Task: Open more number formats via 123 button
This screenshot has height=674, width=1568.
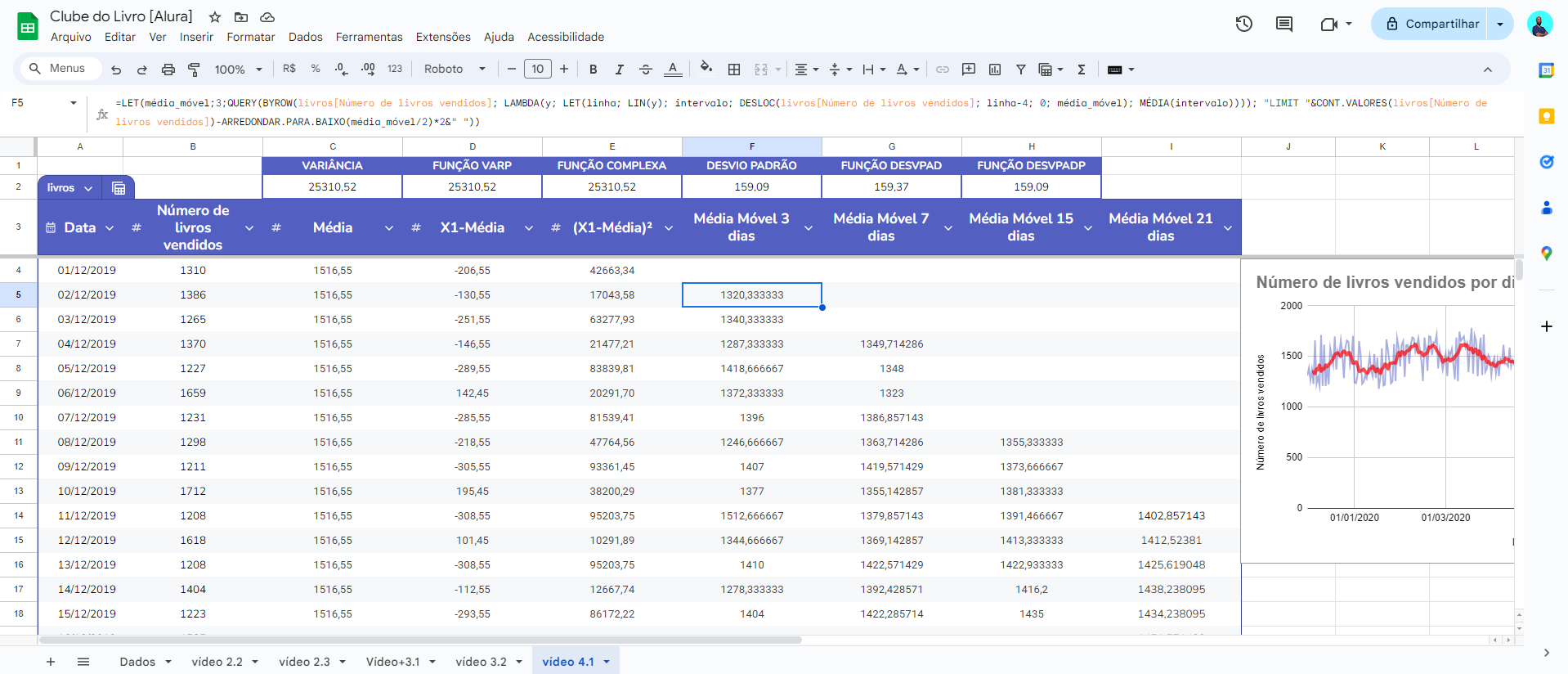Action: (395, 69)
